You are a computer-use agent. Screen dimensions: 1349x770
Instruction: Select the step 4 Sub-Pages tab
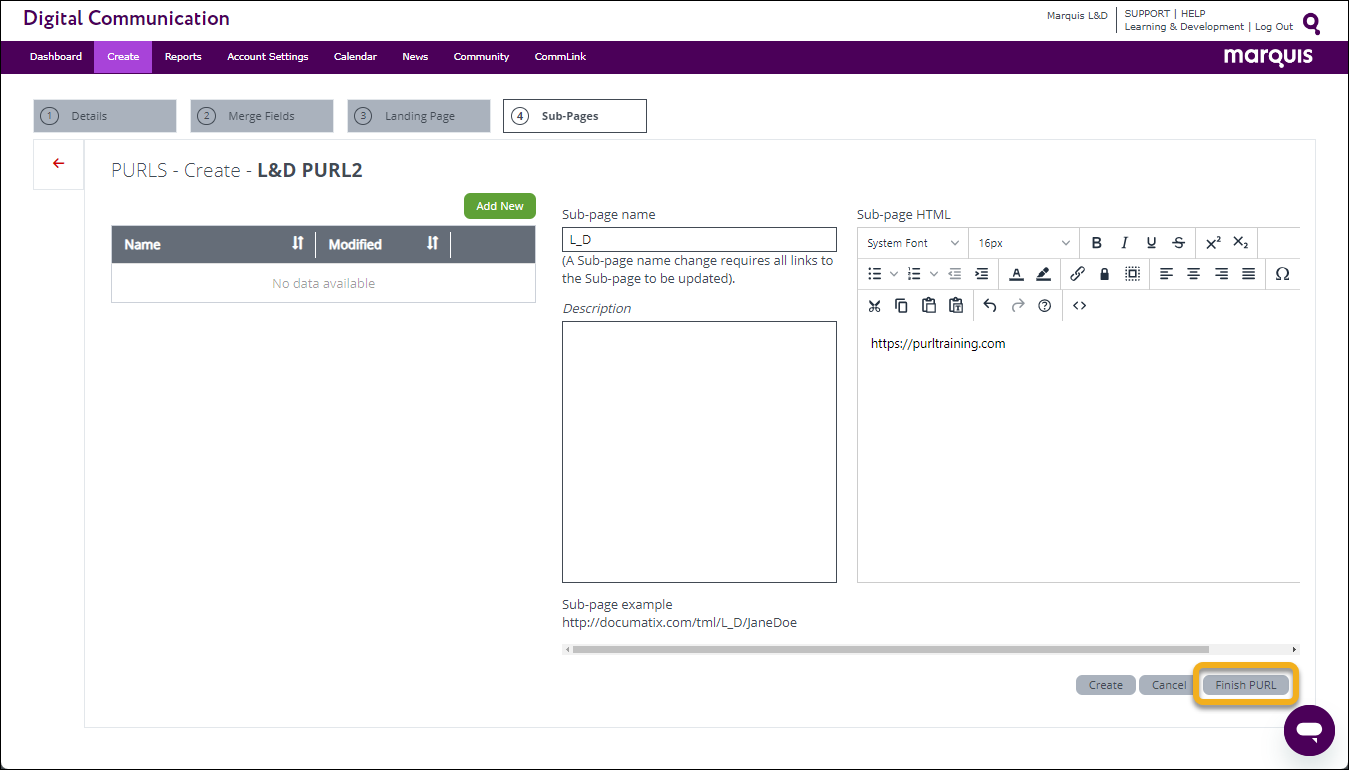pyautogui.click(x=575, y=116)
